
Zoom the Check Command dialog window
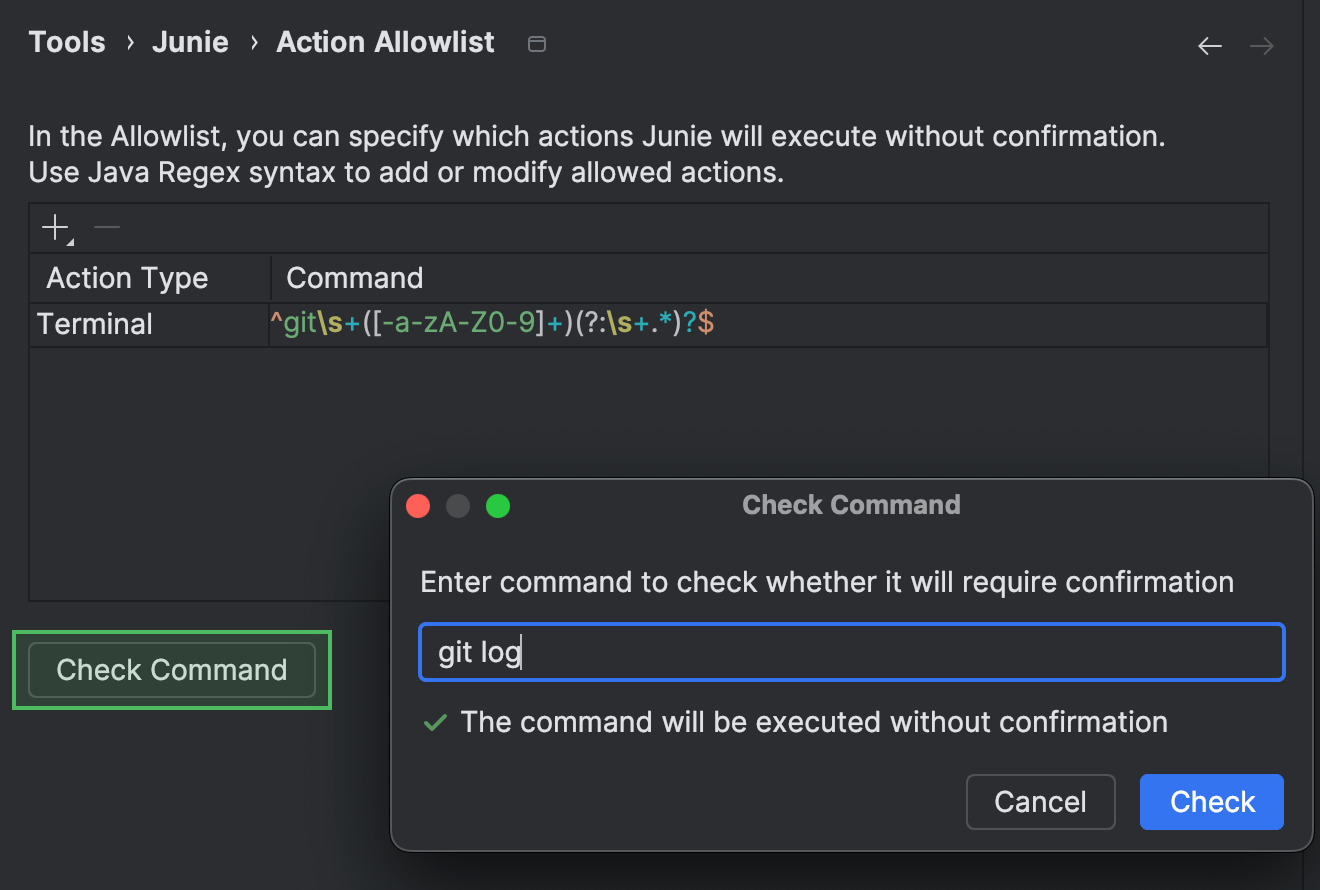pos(498,505)
